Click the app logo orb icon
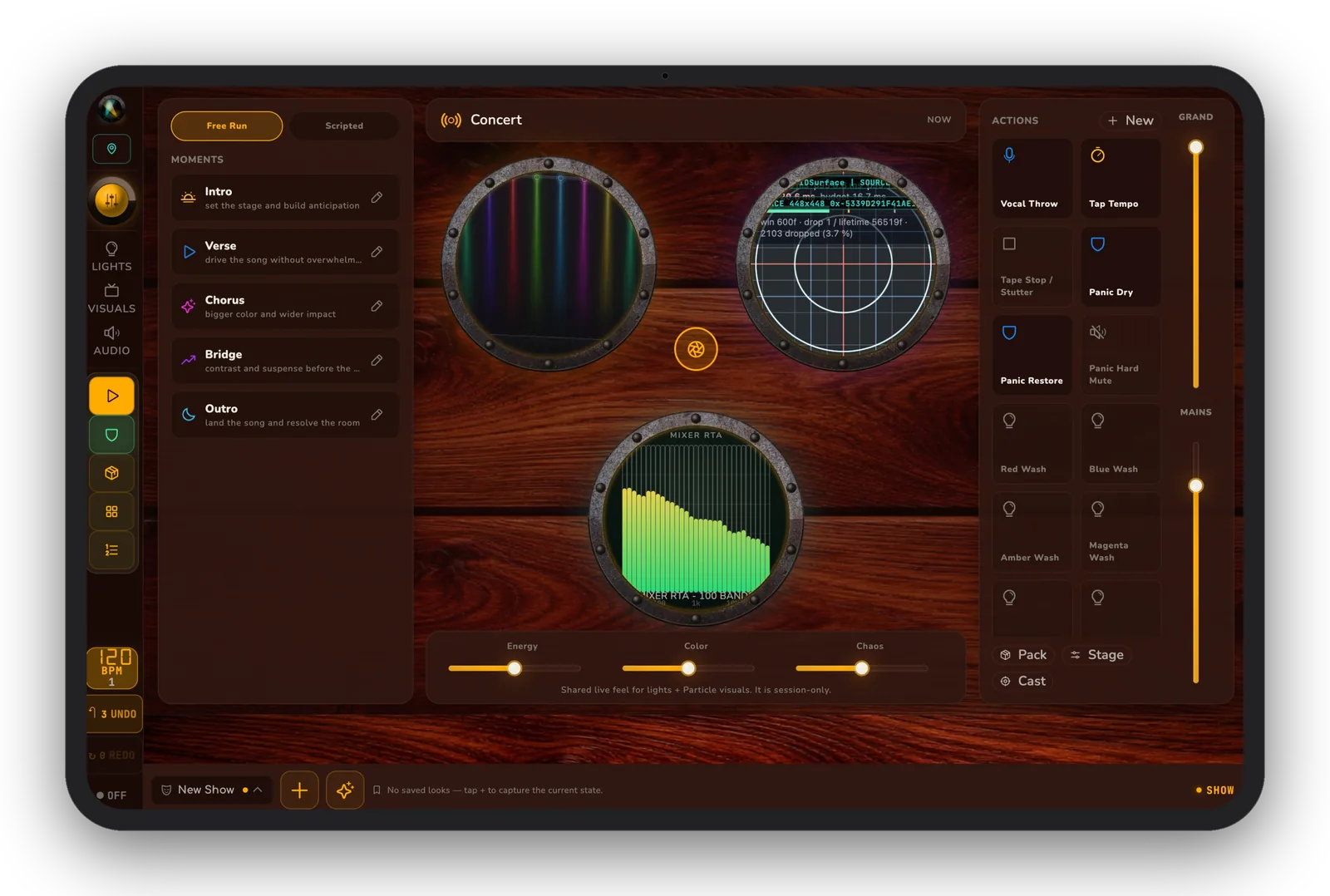The image size is (1330, 896). coord(111,108)
